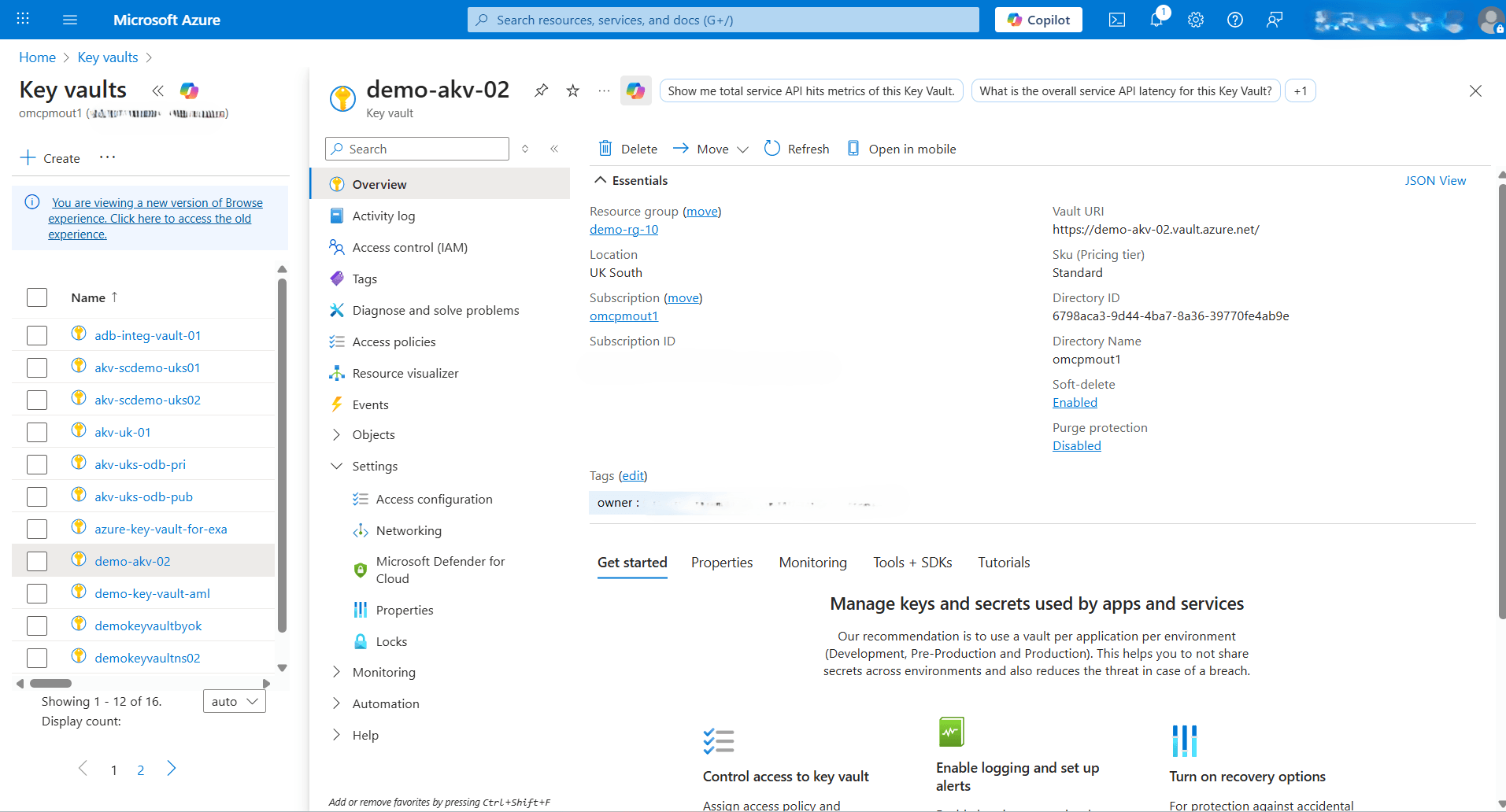Image resolution: width=1506 pixels, height=812 pixels.
Task: Select all key vaults with the header checkbox
Action: click(x=37, y=297)
